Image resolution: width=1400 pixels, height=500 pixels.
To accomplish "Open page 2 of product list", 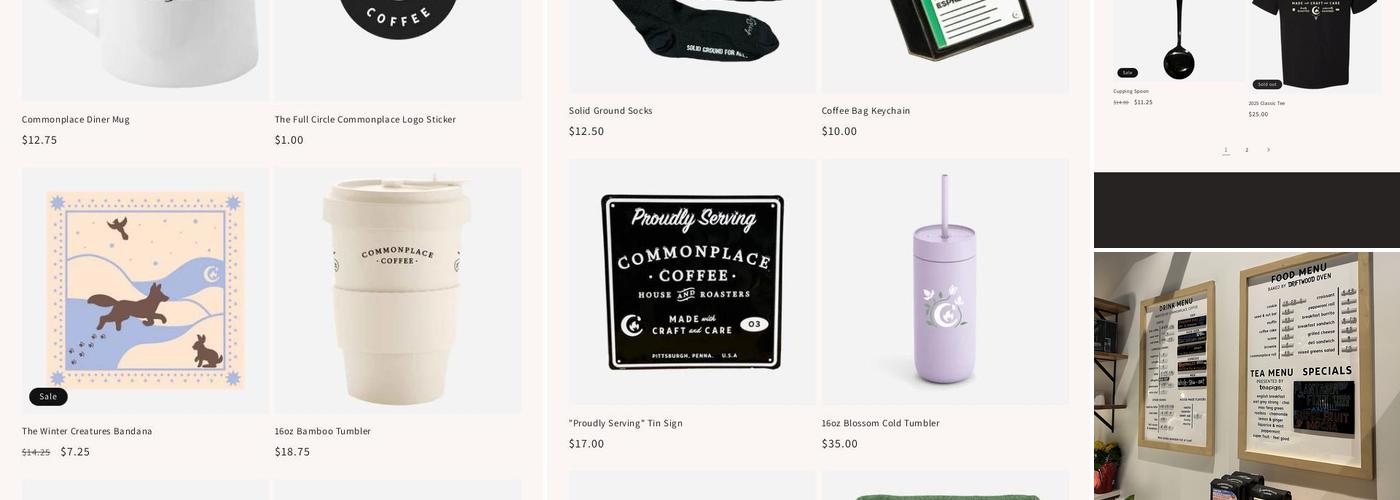I will pos(1247,150).
